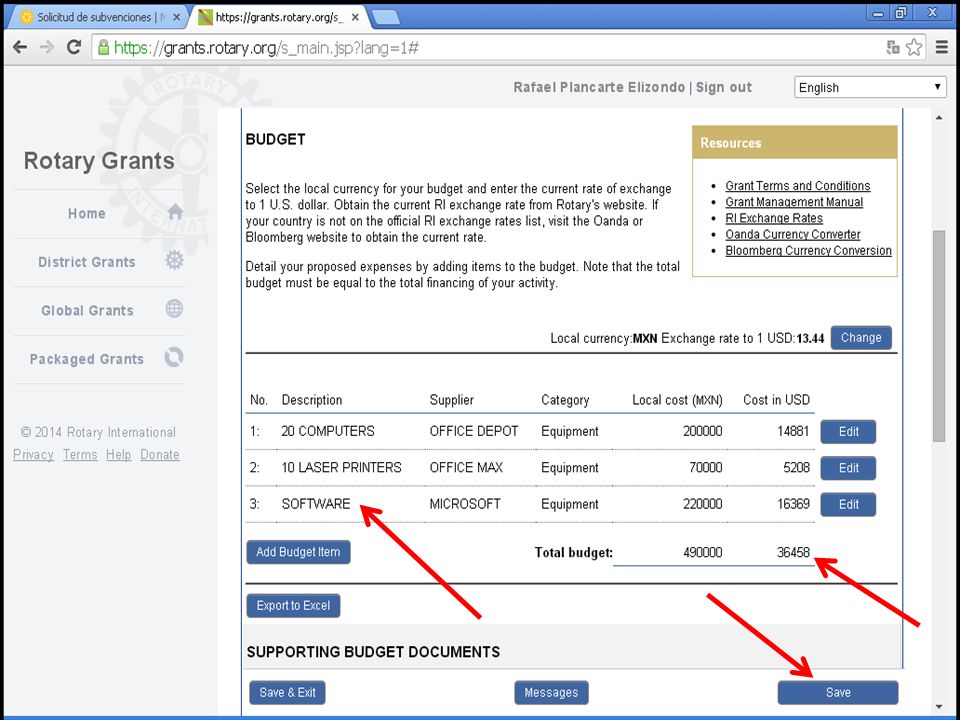Click the green padlock security icon
This screenshot has height=720, width=960.
tap(103, 47)
